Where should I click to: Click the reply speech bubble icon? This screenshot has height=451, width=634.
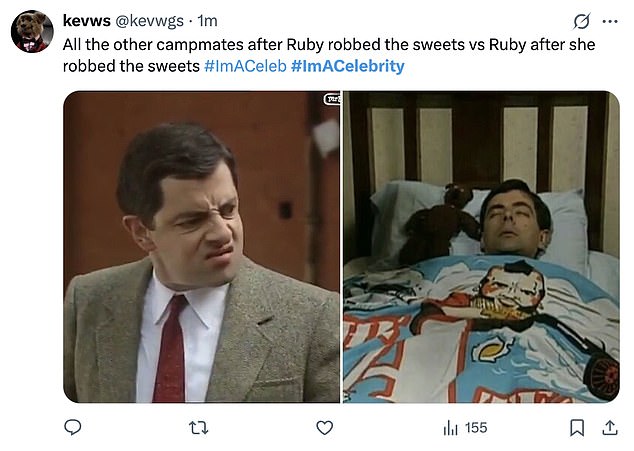pos(74,428)
